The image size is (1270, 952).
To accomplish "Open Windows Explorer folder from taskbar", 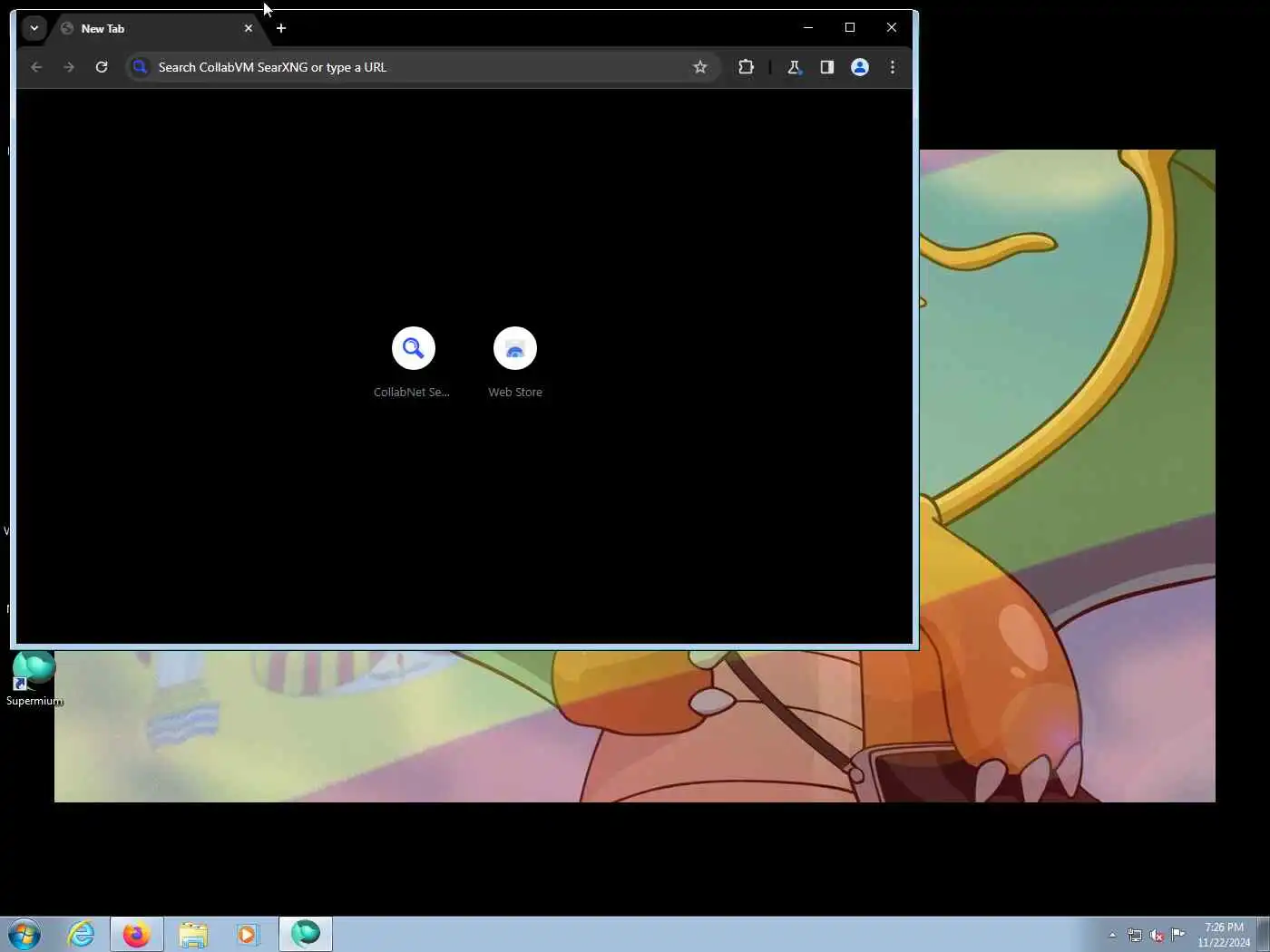I will tap(193, 934).
